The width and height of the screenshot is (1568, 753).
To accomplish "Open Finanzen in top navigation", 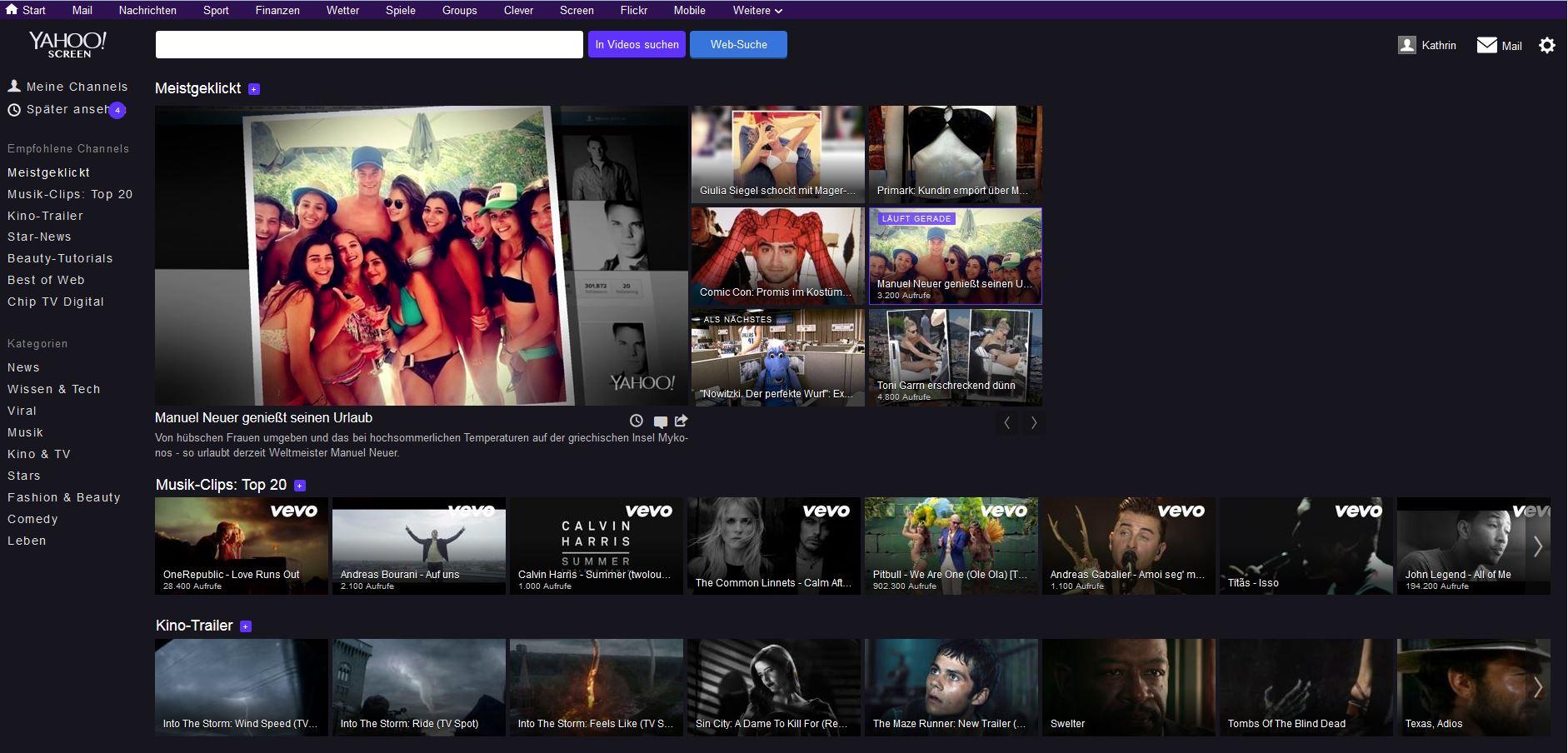I will click(x=277, y=10).
